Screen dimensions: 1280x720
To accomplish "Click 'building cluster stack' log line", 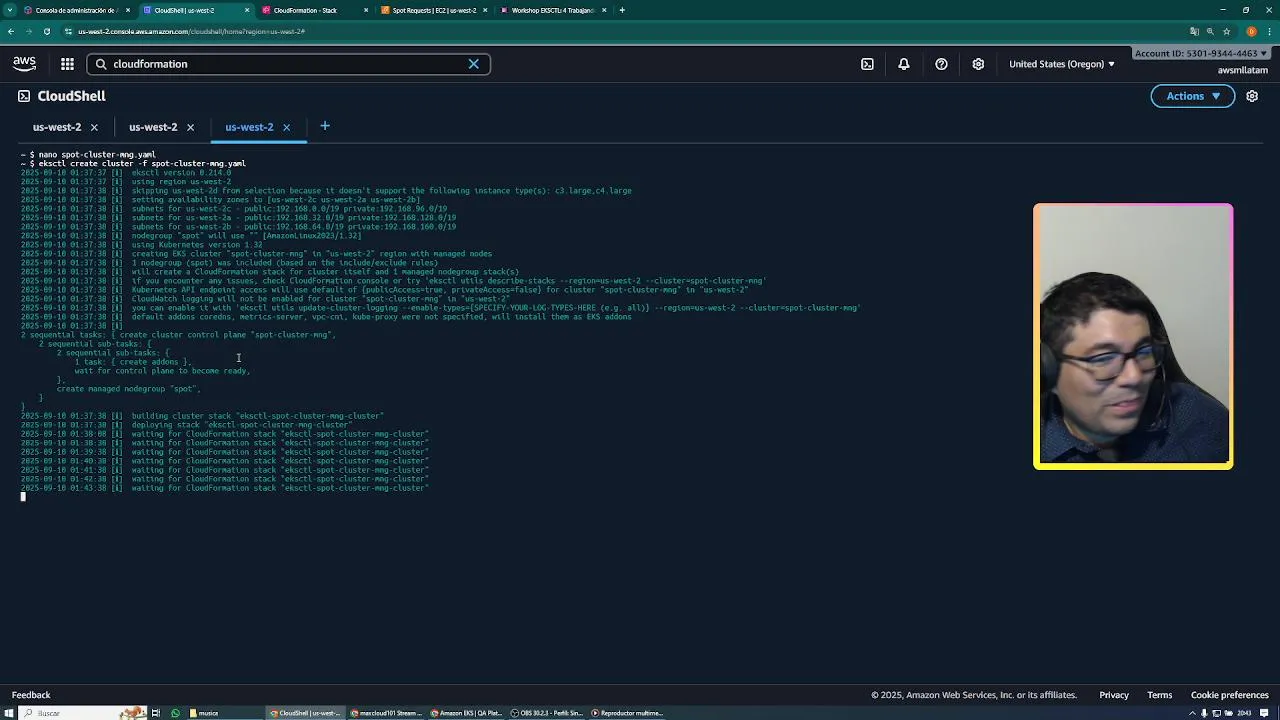I will (202, 416).
